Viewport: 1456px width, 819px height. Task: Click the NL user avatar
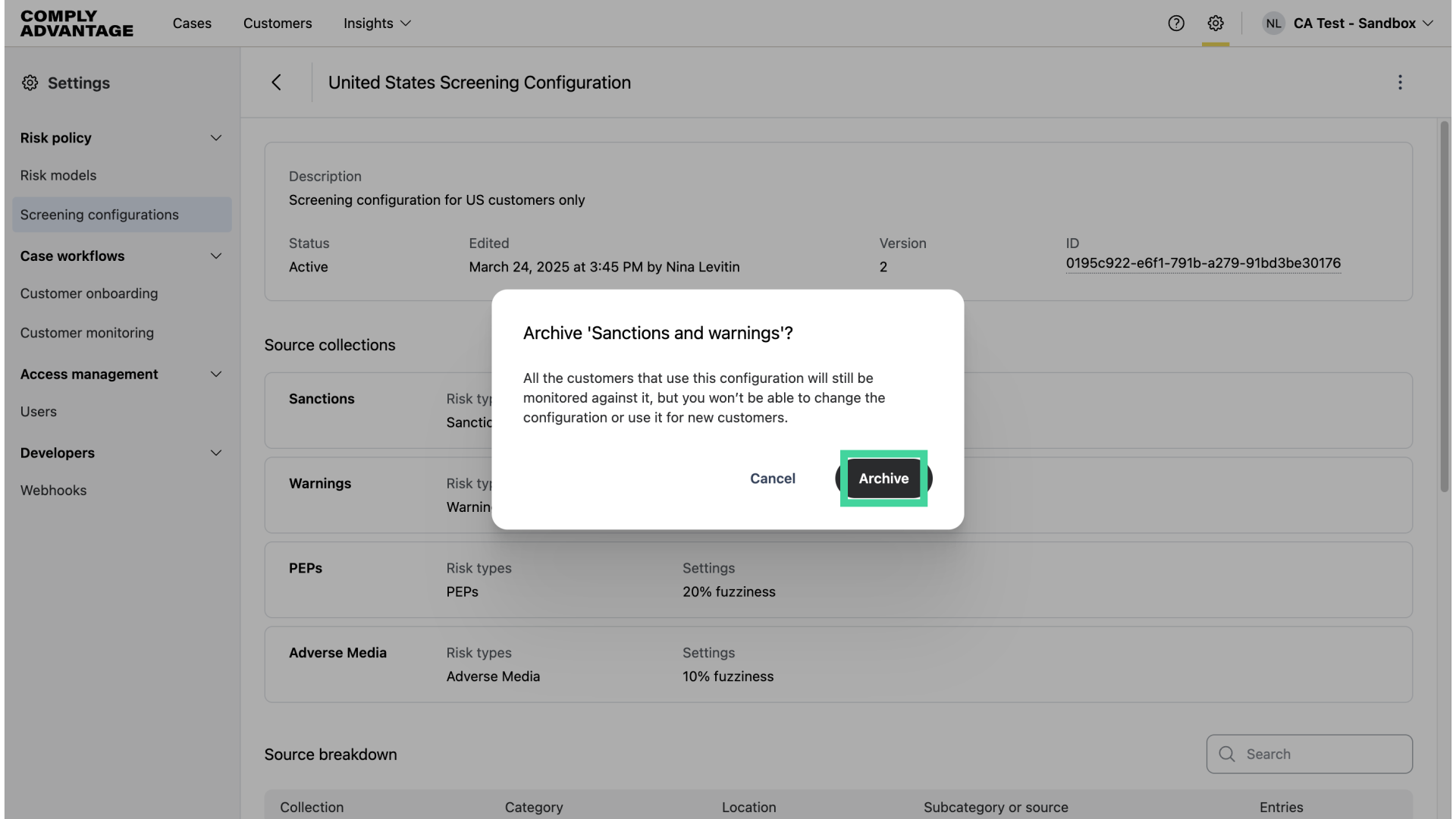coord(1273,24)
